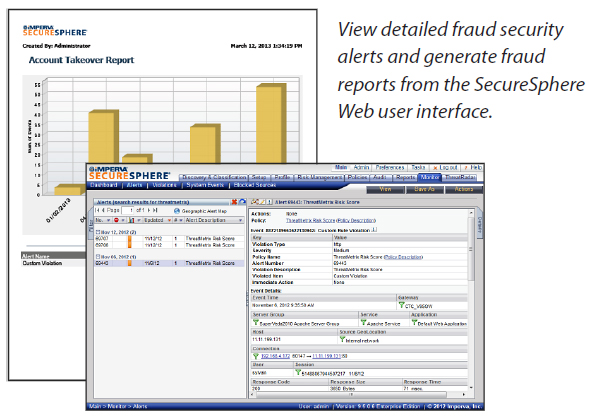Viewport: 589px width, 418px height.
Task: Click filter icon beside Default Web Application
Action: click(414, 323)
